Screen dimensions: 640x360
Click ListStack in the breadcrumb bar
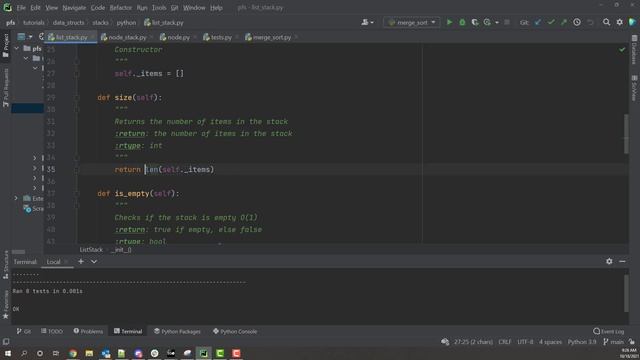91,249
